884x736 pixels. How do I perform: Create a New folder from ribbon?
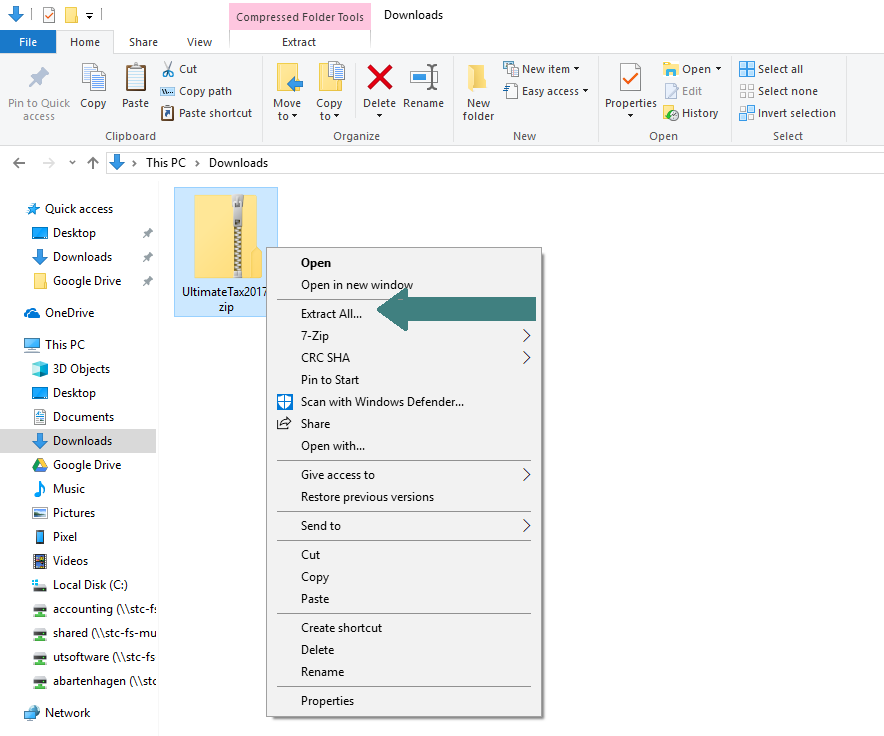478,92
